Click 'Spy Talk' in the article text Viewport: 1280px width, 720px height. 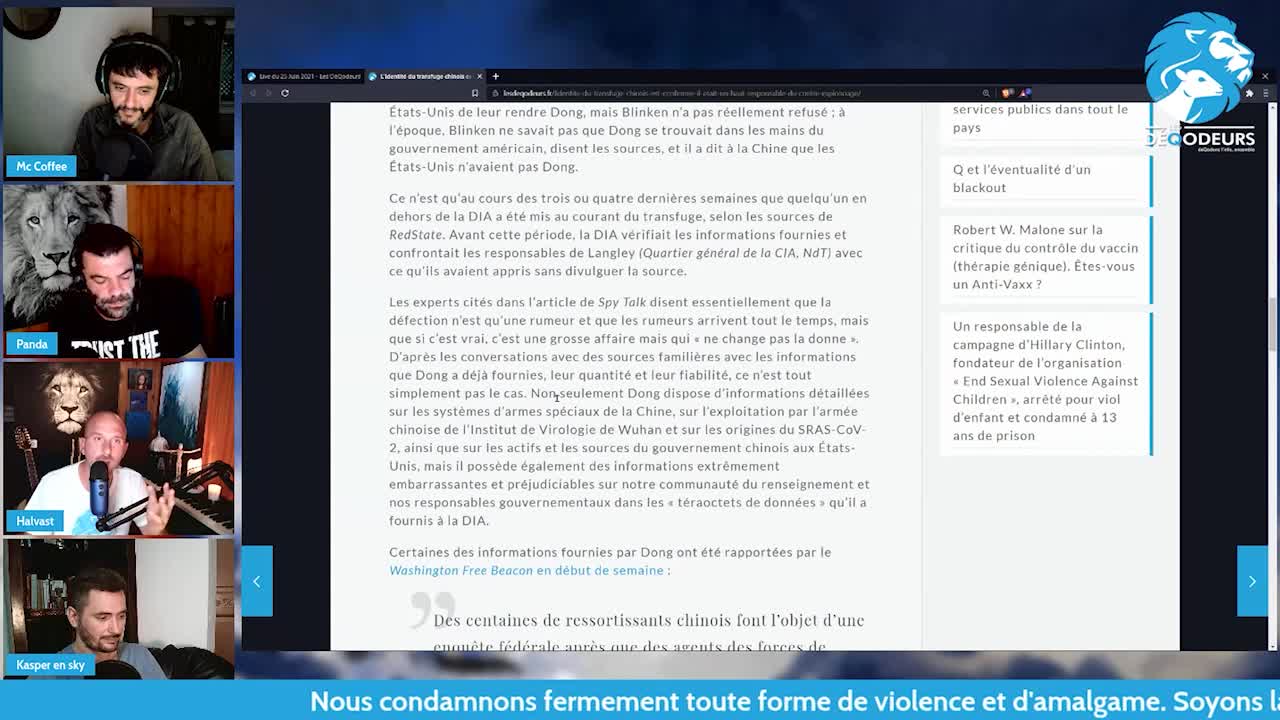tap(622, 302)
